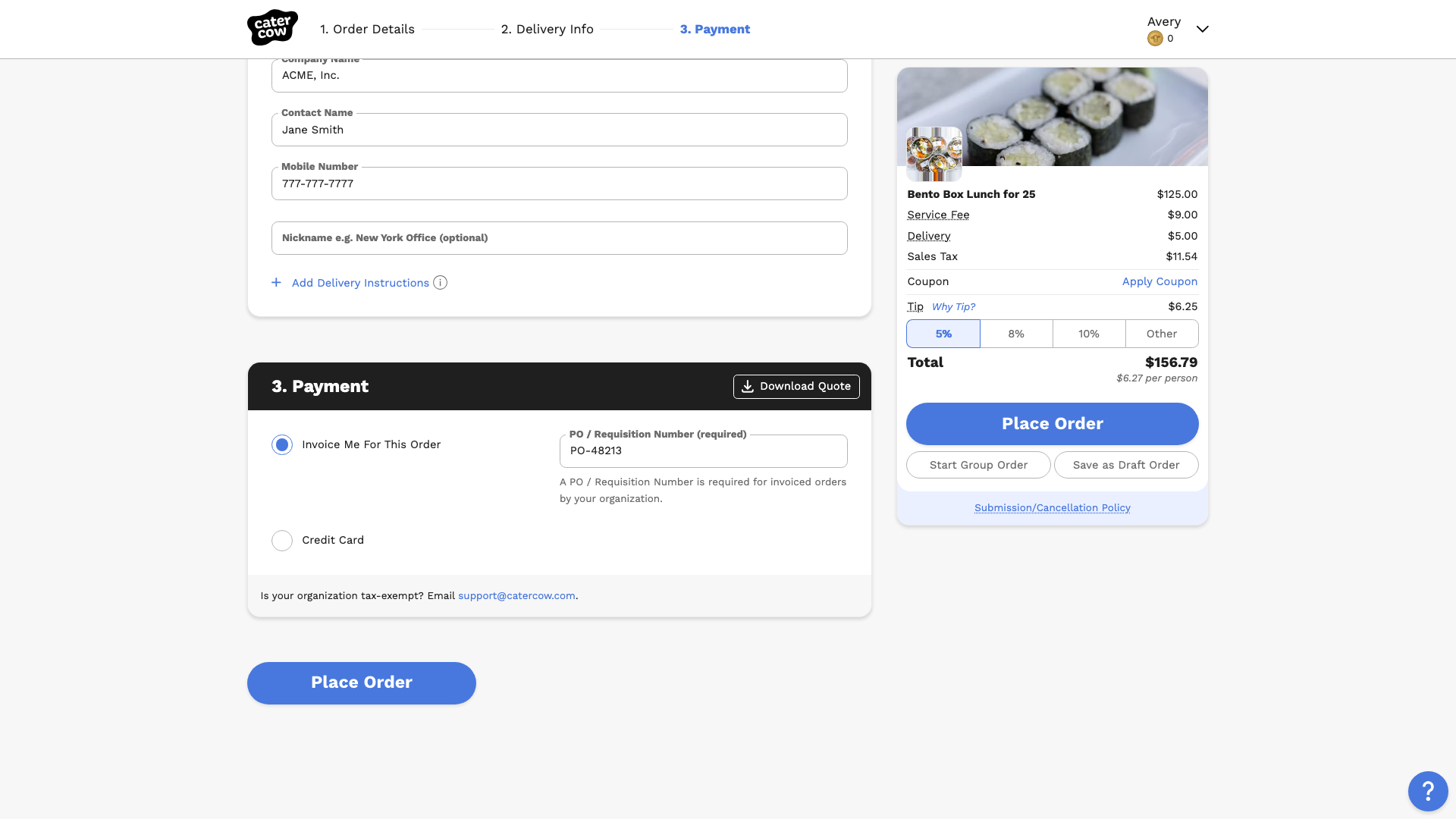
Task: Choose the Other tip option
Action: [1162, 334]
